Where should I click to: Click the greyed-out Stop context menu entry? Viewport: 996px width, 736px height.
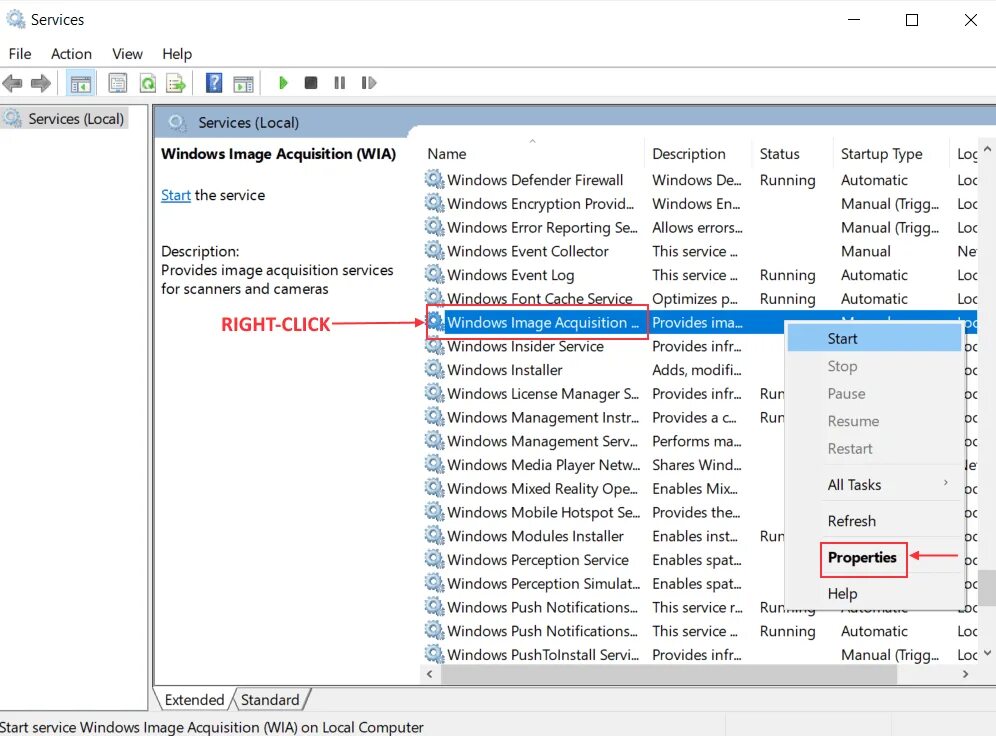click(x=874, y=366)
